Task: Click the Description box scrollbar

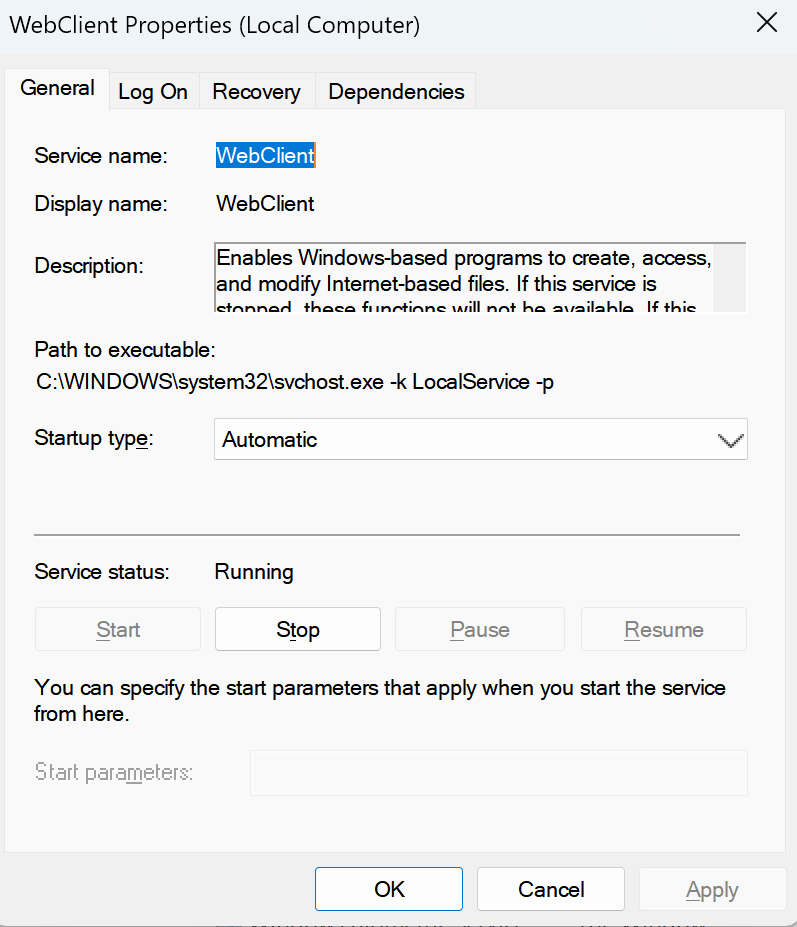Action: (x=730, y=277)
